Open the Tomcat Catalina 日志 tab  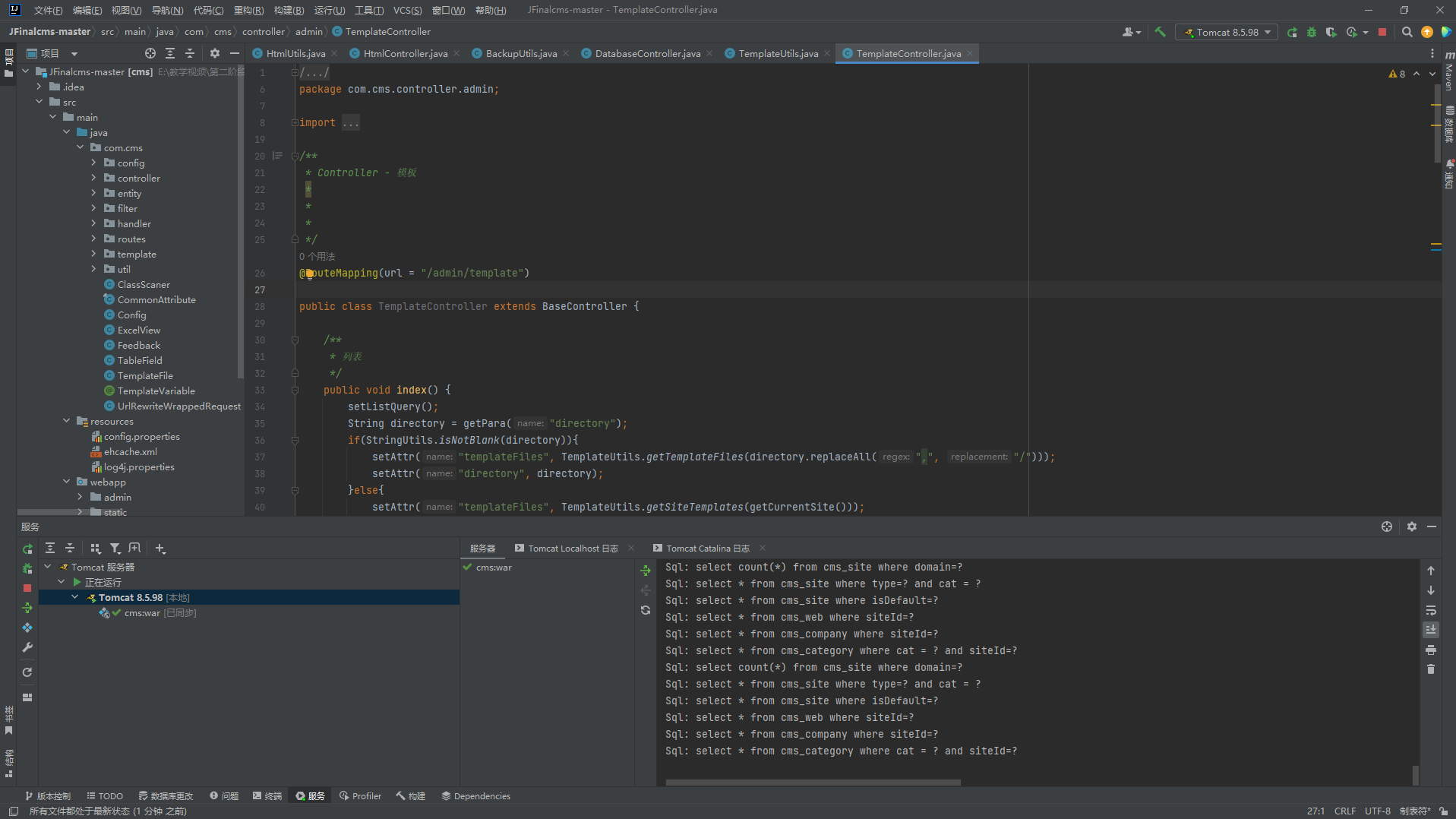708,548
